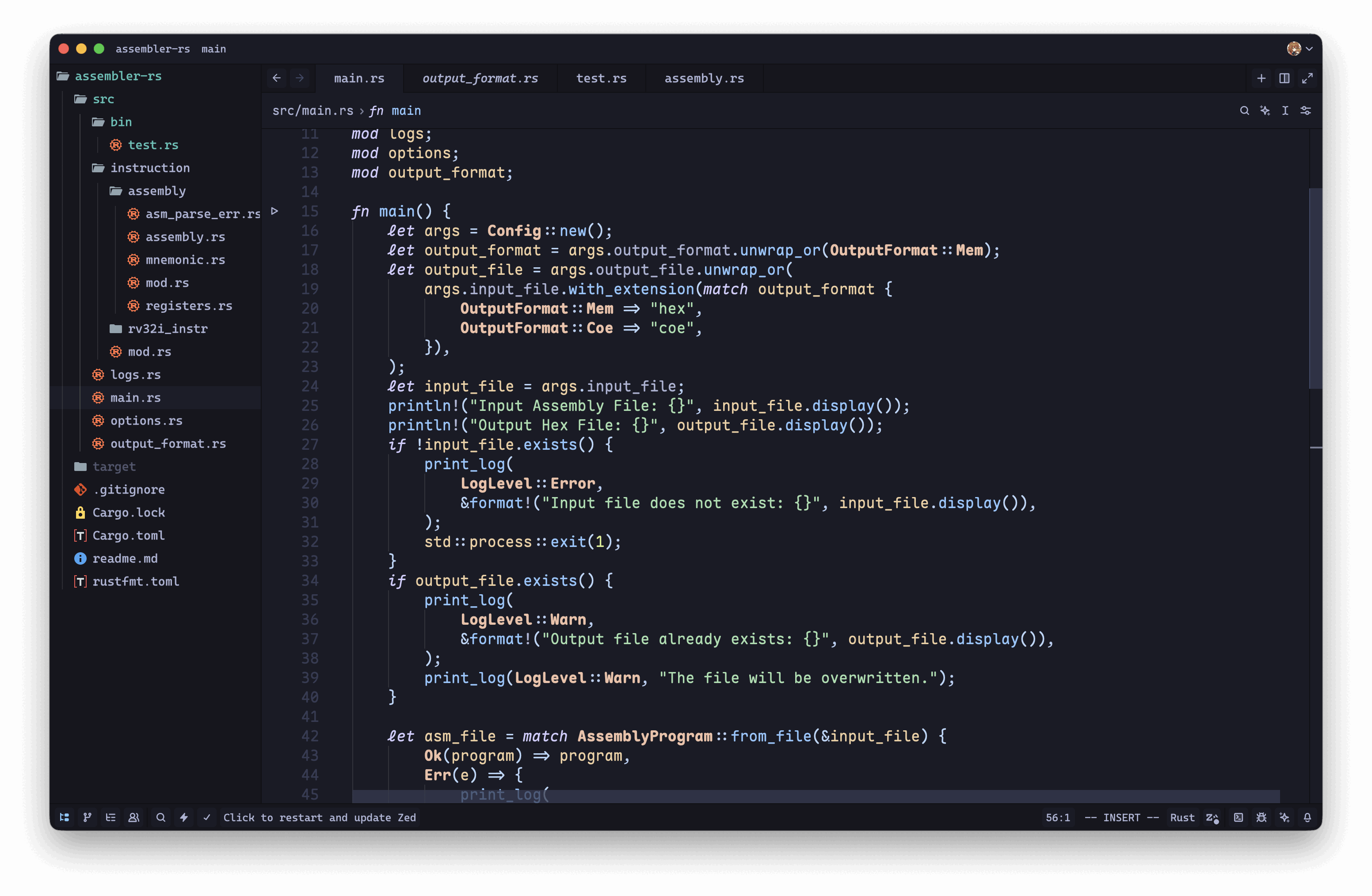
Task: Switch to the output_format.rs tab
Action: (x=480, y=78)
